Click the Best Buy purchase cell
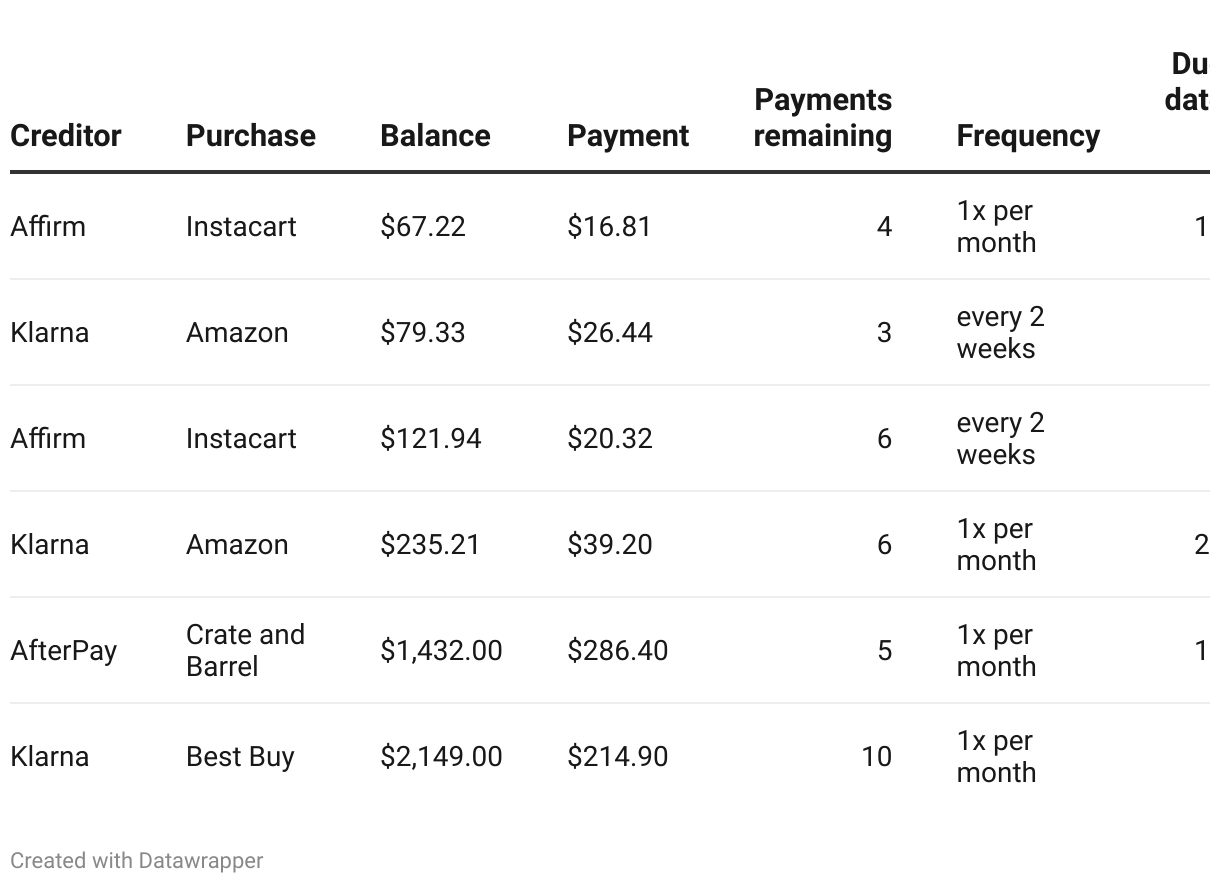 click(240, 757)
